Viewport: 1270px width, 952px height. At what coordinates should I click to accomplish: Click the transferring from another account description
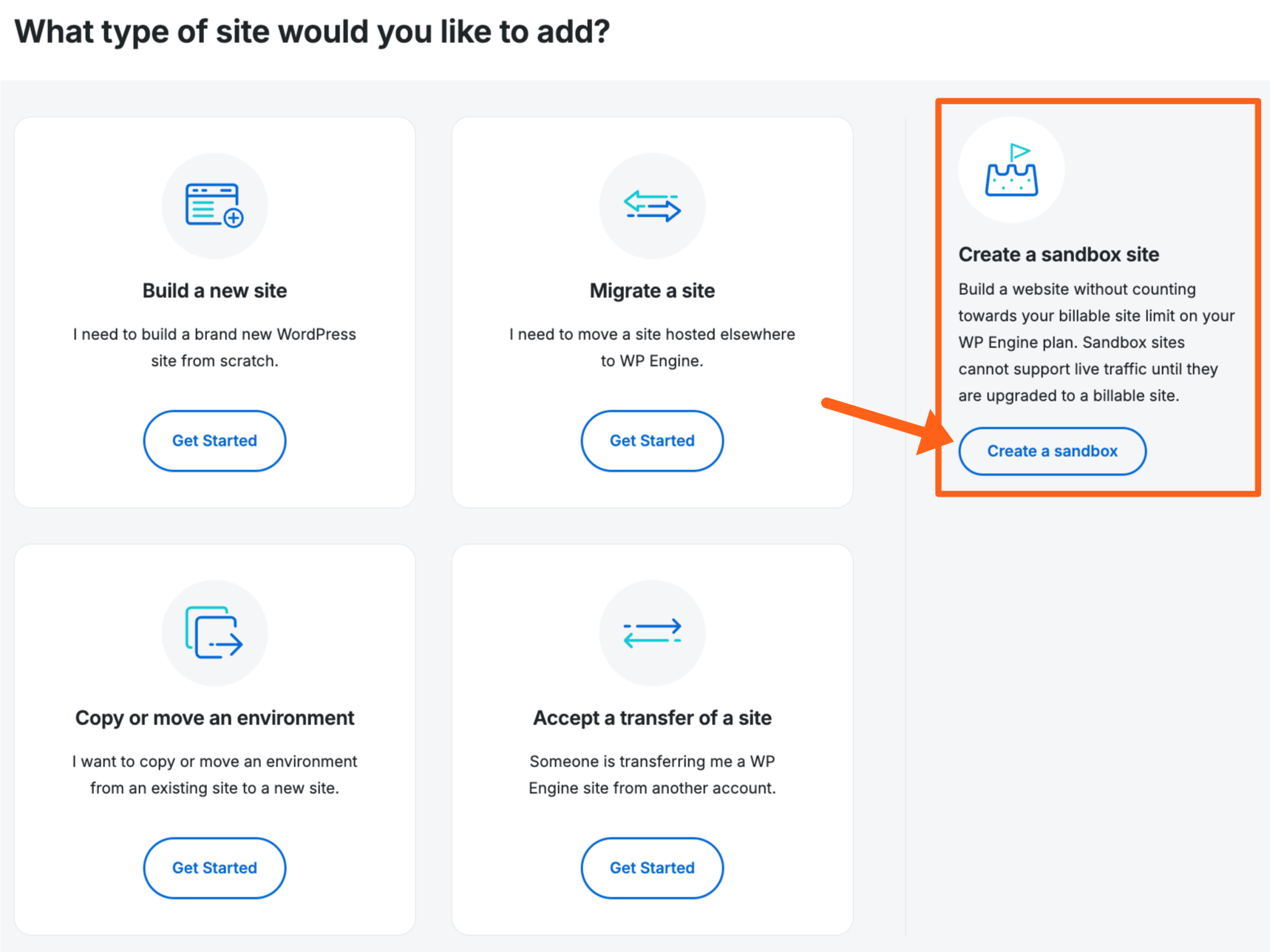[652, 775]
